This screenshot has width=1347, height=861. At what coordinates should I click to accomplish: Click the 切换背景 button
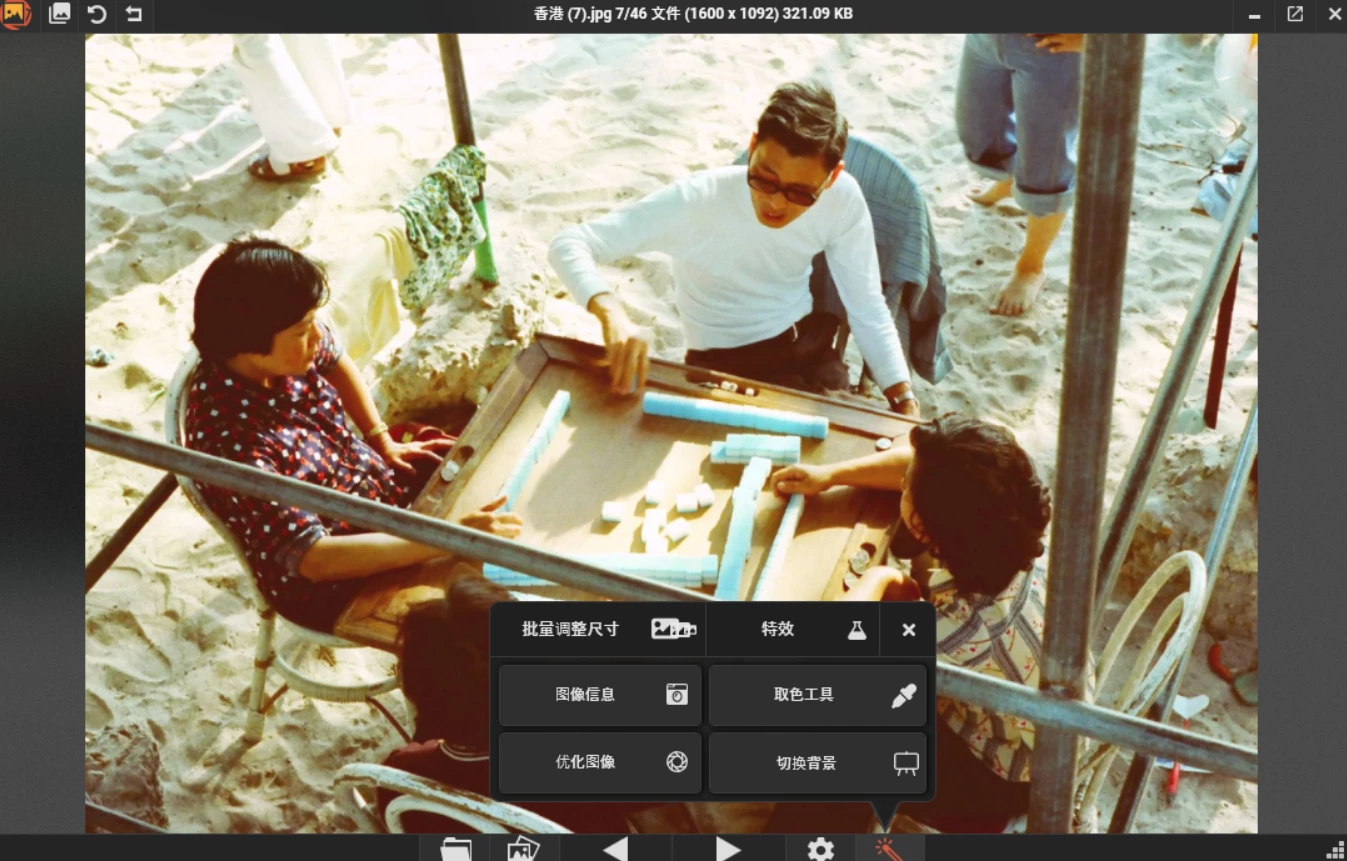pyautogui.click(x=817, y=762)
